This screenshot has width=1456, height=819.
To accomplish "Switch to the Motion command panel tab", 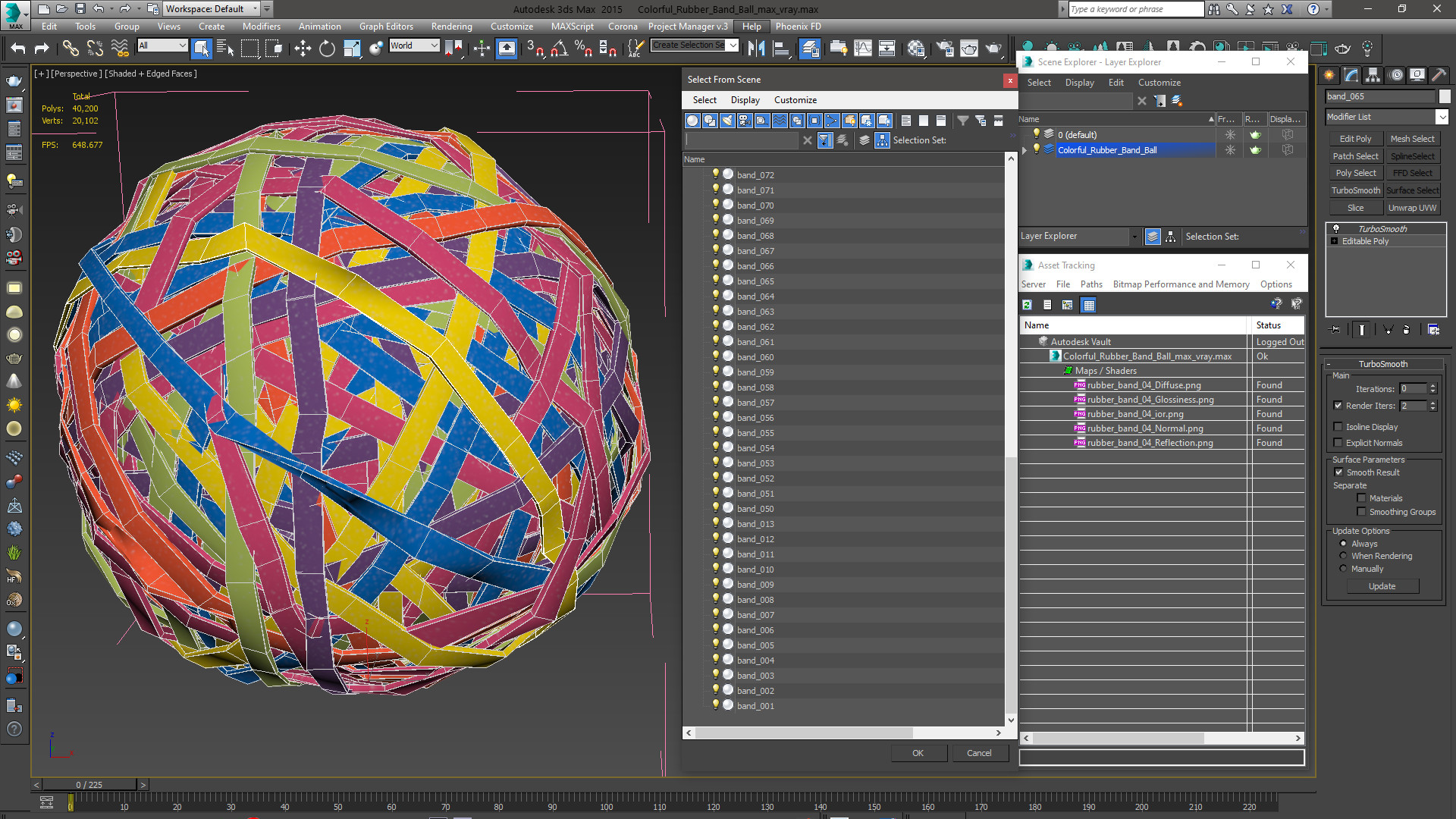I will pos(1395,75).
